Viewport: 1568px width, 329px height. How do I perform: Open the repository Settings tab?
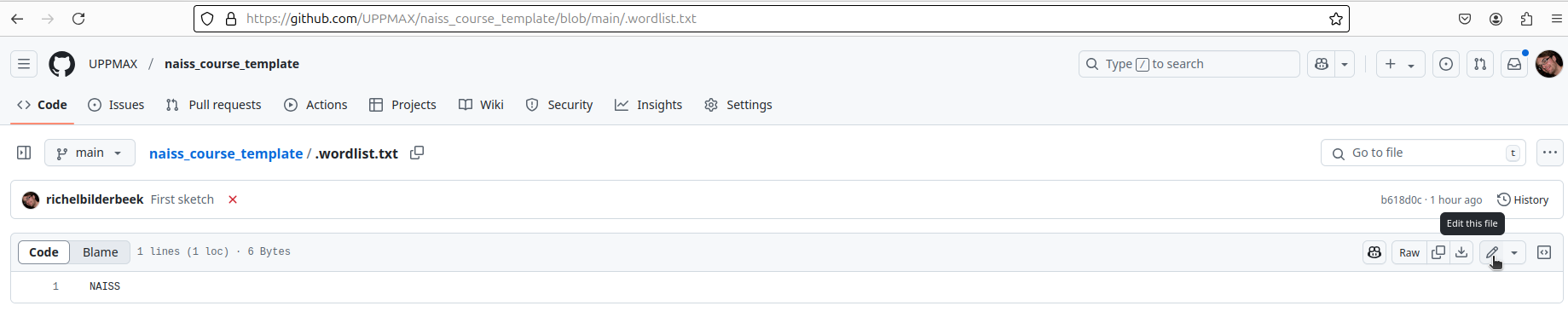[738, 105]
